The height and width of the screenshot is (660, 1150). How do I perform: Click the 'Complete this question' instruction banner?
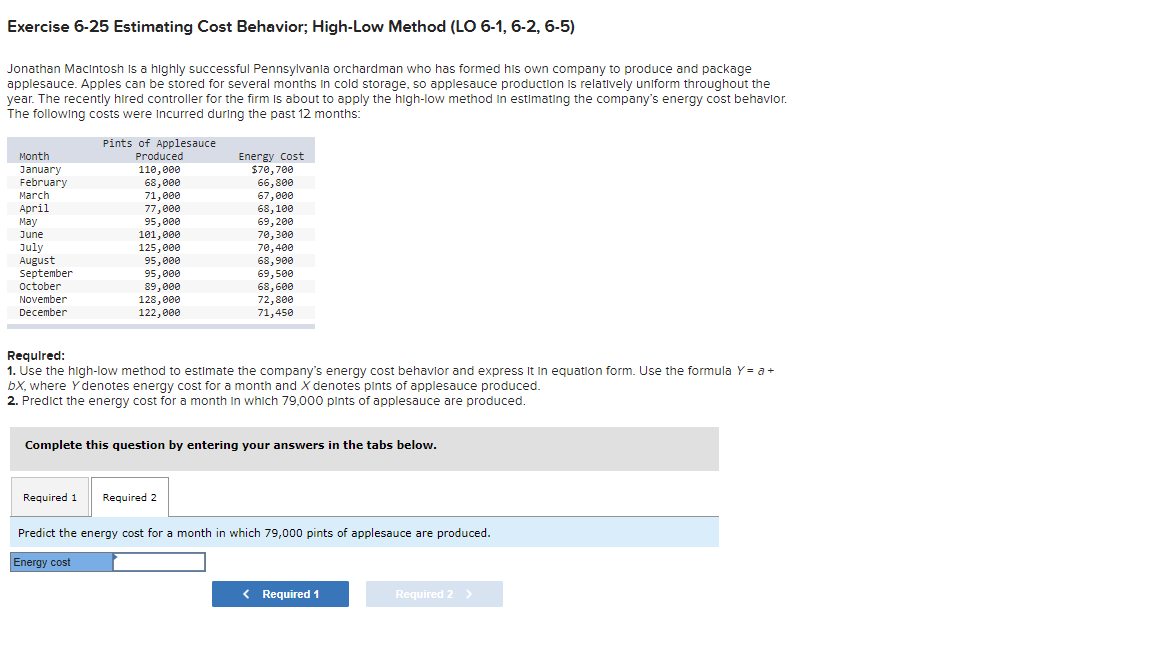[365, 449]
